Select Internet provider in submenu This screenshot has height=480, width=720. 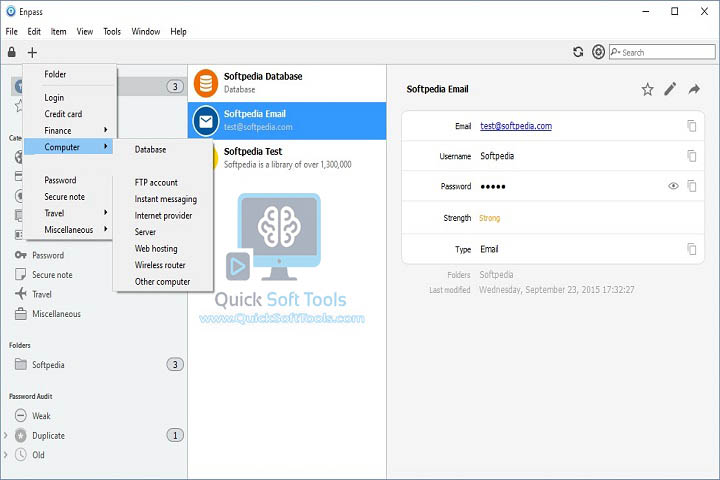[164, 215]
